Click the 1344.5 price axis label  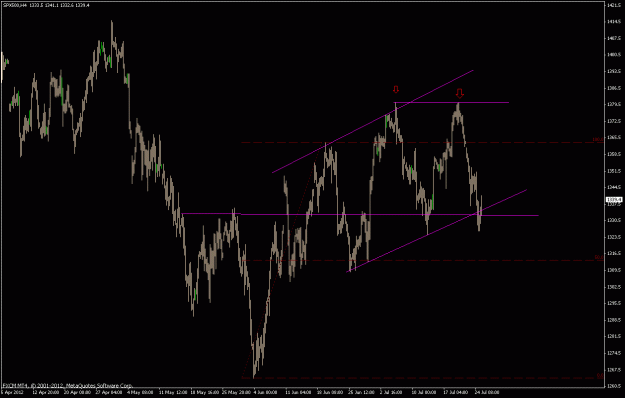click(x=613, y=187)
